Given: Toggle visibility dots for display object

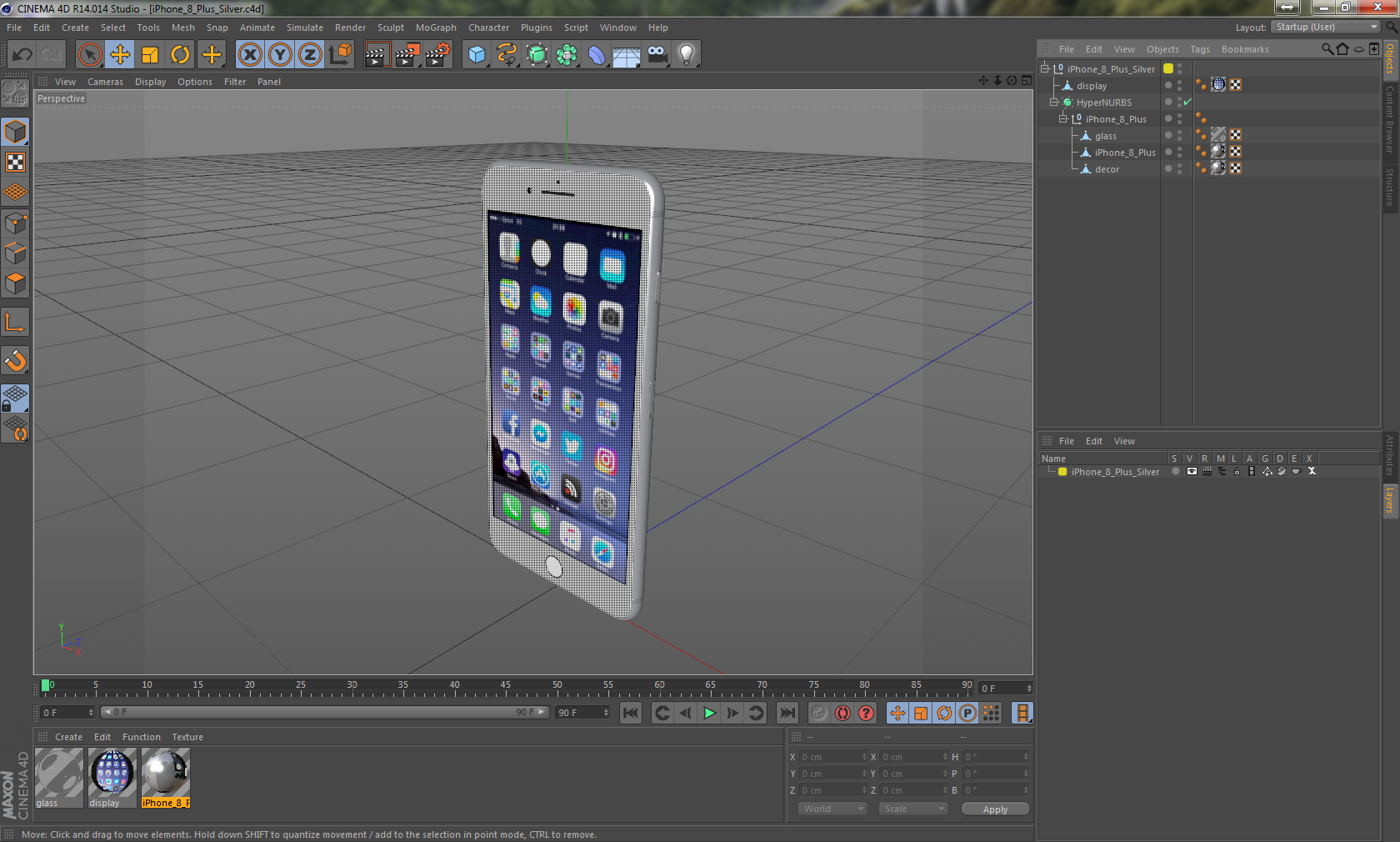Looking at the screenshot, I should coord(1179,85).
